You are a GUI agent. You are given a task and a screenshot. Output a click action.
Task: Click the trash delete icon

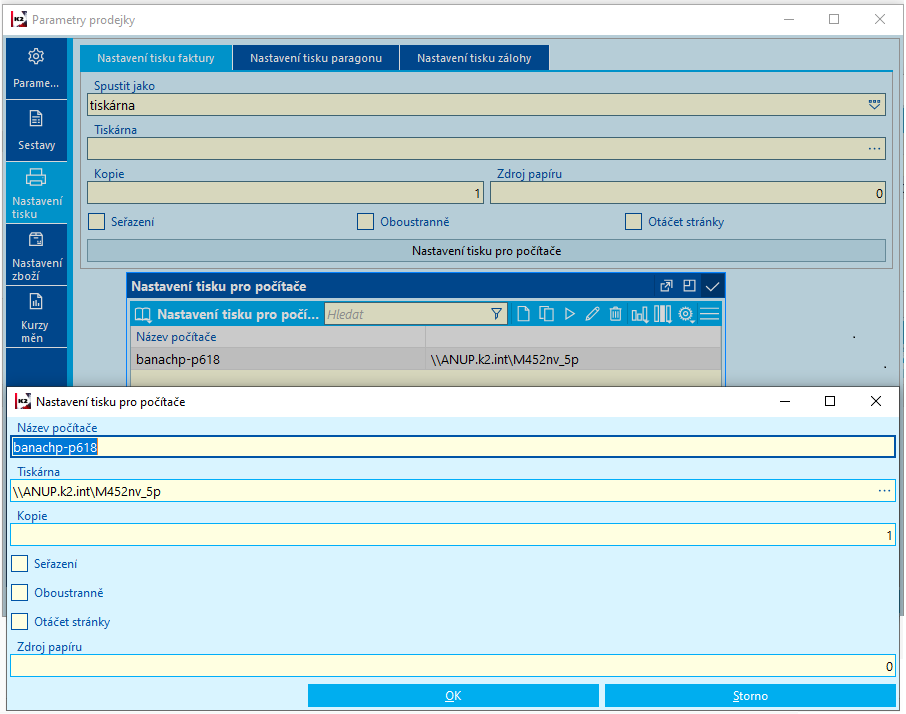coord(615,314)
